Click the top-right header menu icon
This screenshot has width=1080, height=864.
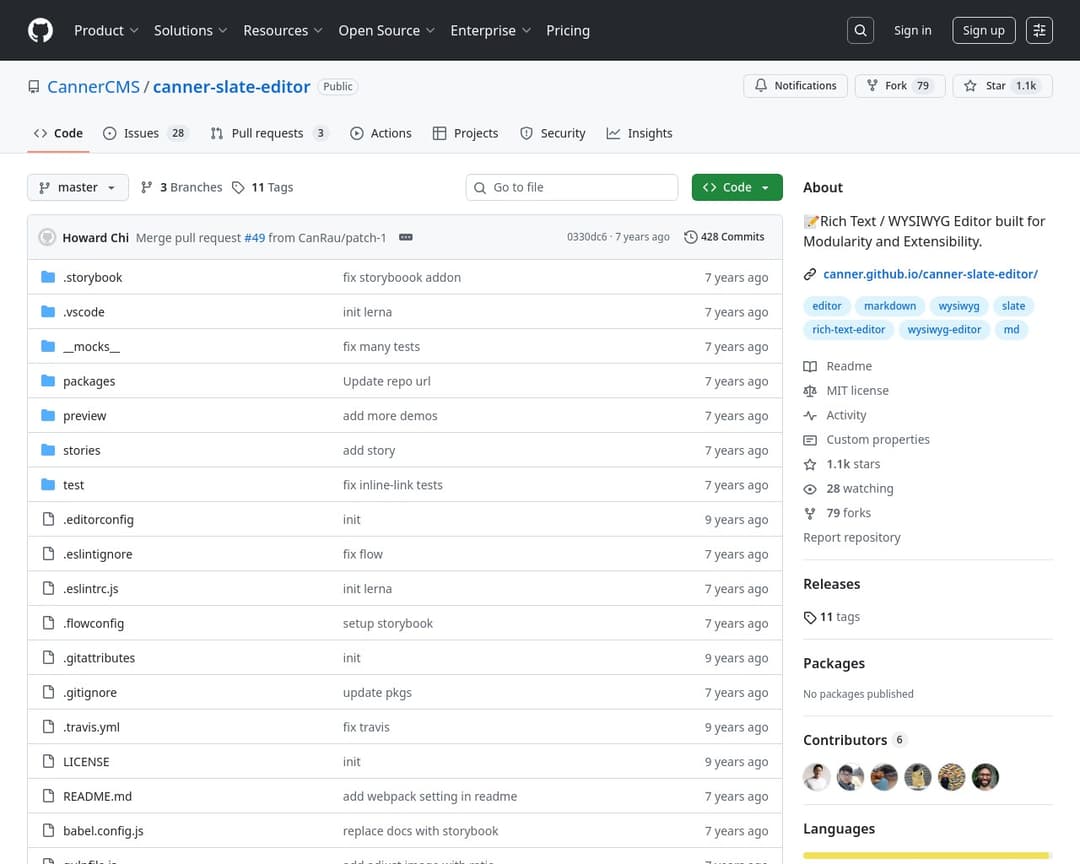(x=1040, y=30)
